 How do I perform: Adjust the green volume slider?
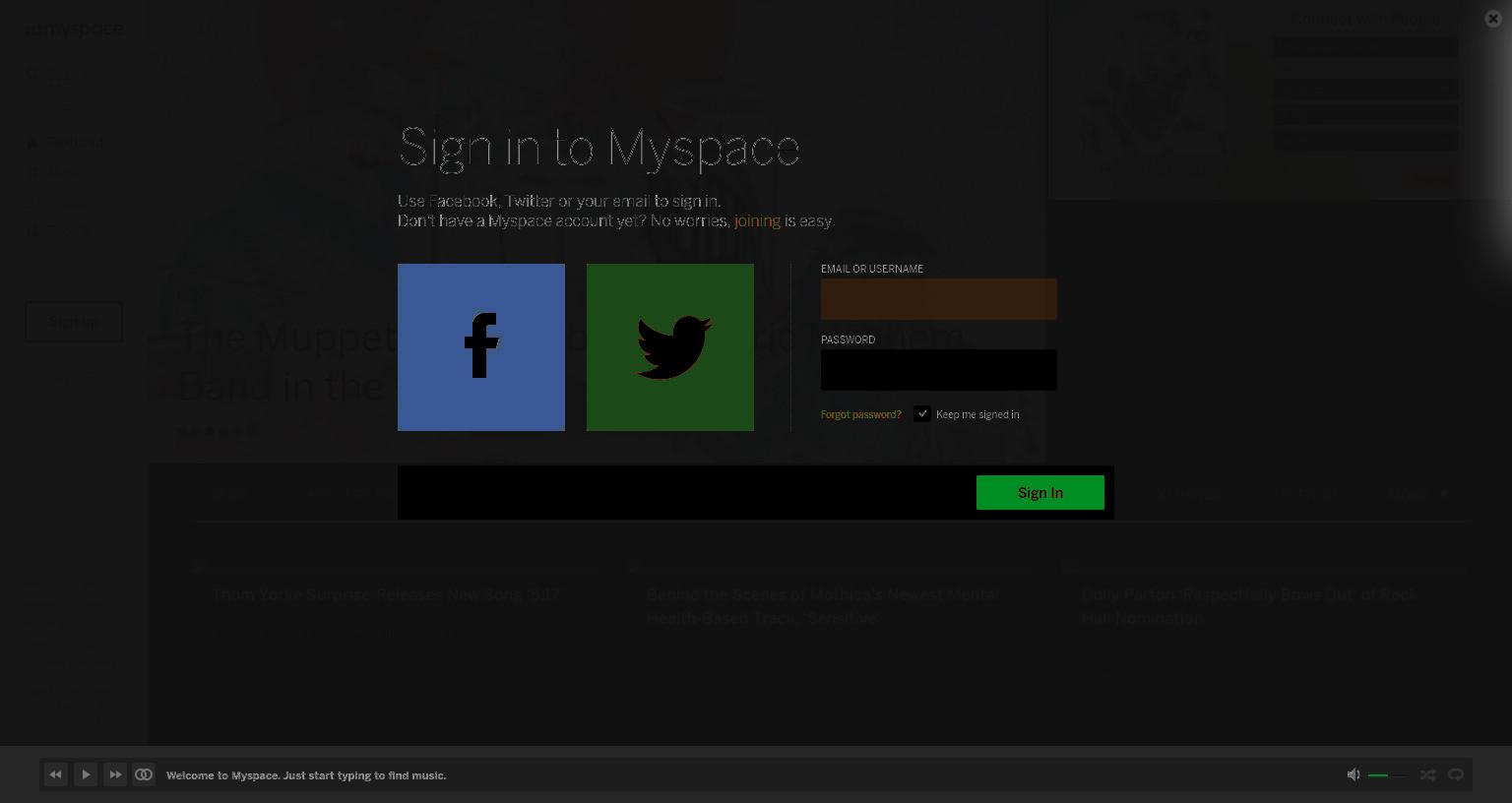pyautogui.click(x=1388, y=775)
